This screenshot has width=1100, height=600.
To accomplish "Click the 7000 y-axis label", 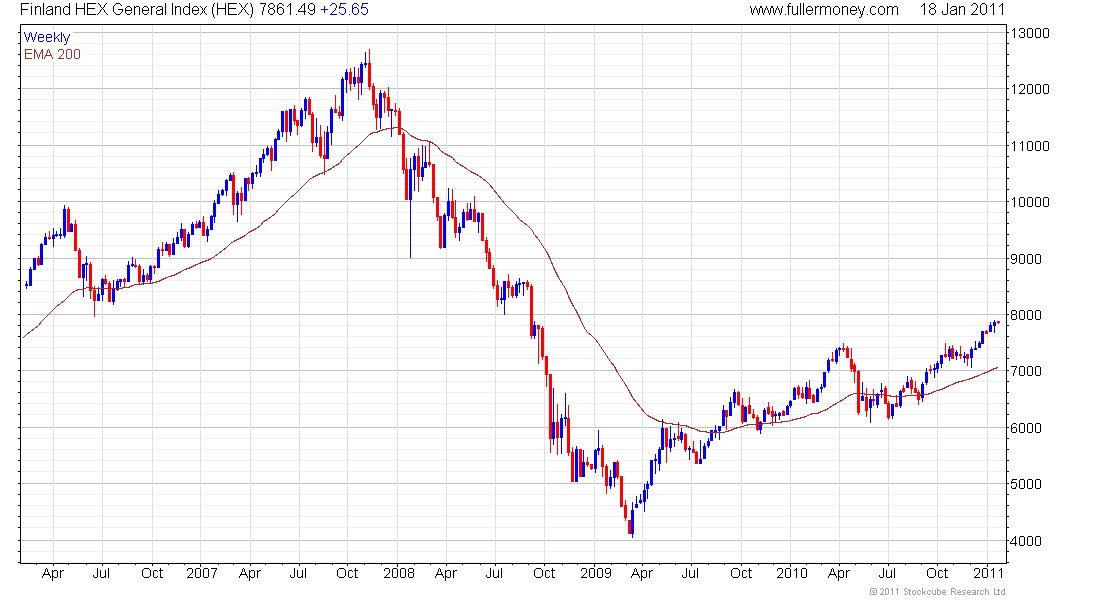I will (1028, 371).
